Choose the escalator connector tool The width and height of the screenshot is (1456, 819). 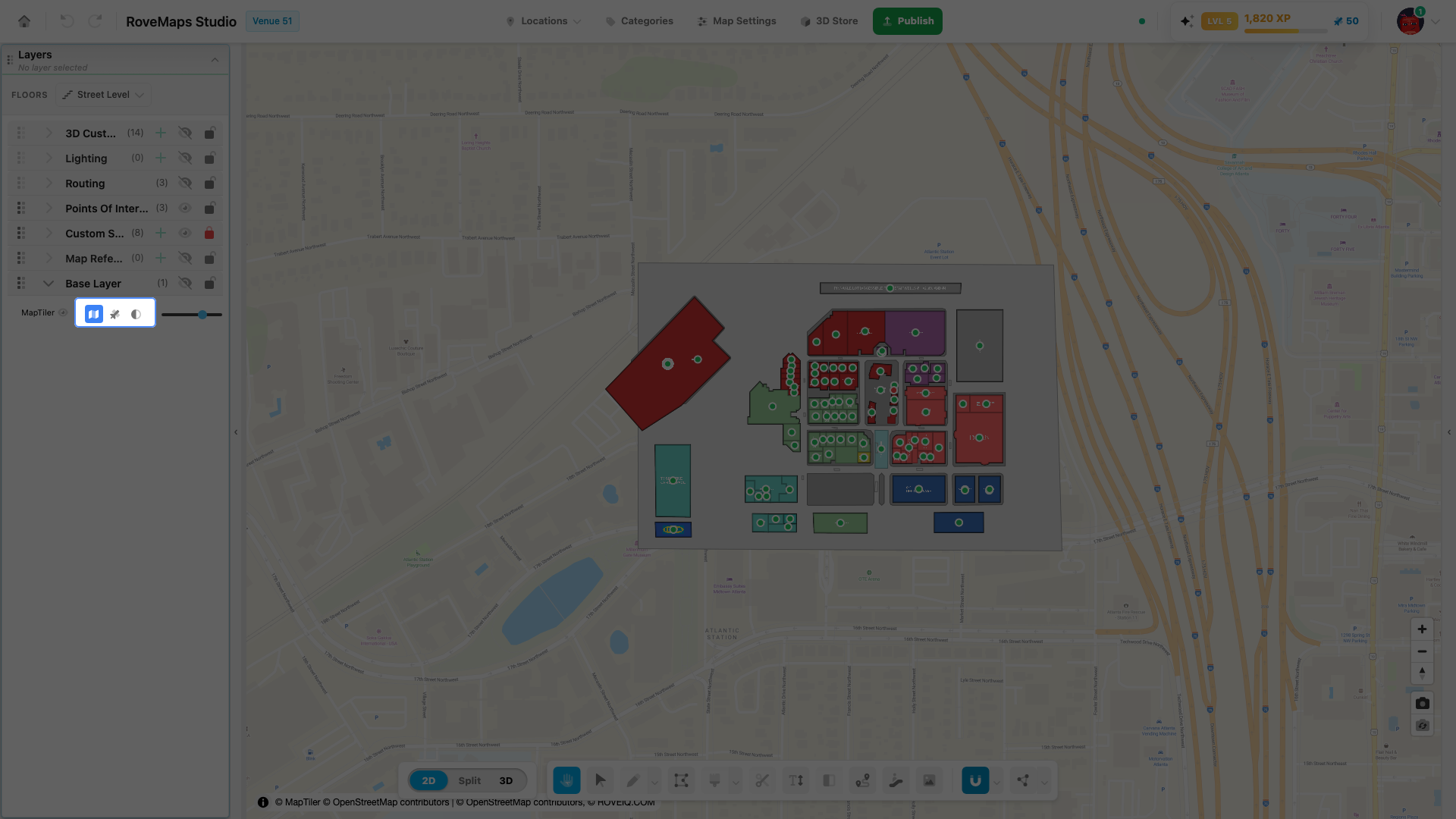click(896, 780)
